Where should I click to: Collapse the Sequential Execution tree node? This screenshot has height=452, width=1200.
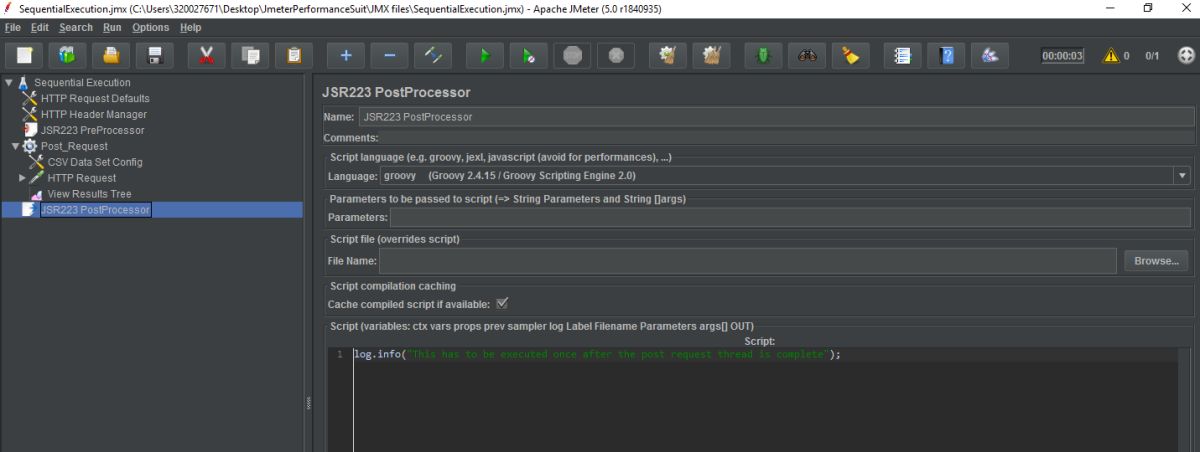(x=9, y=82)
